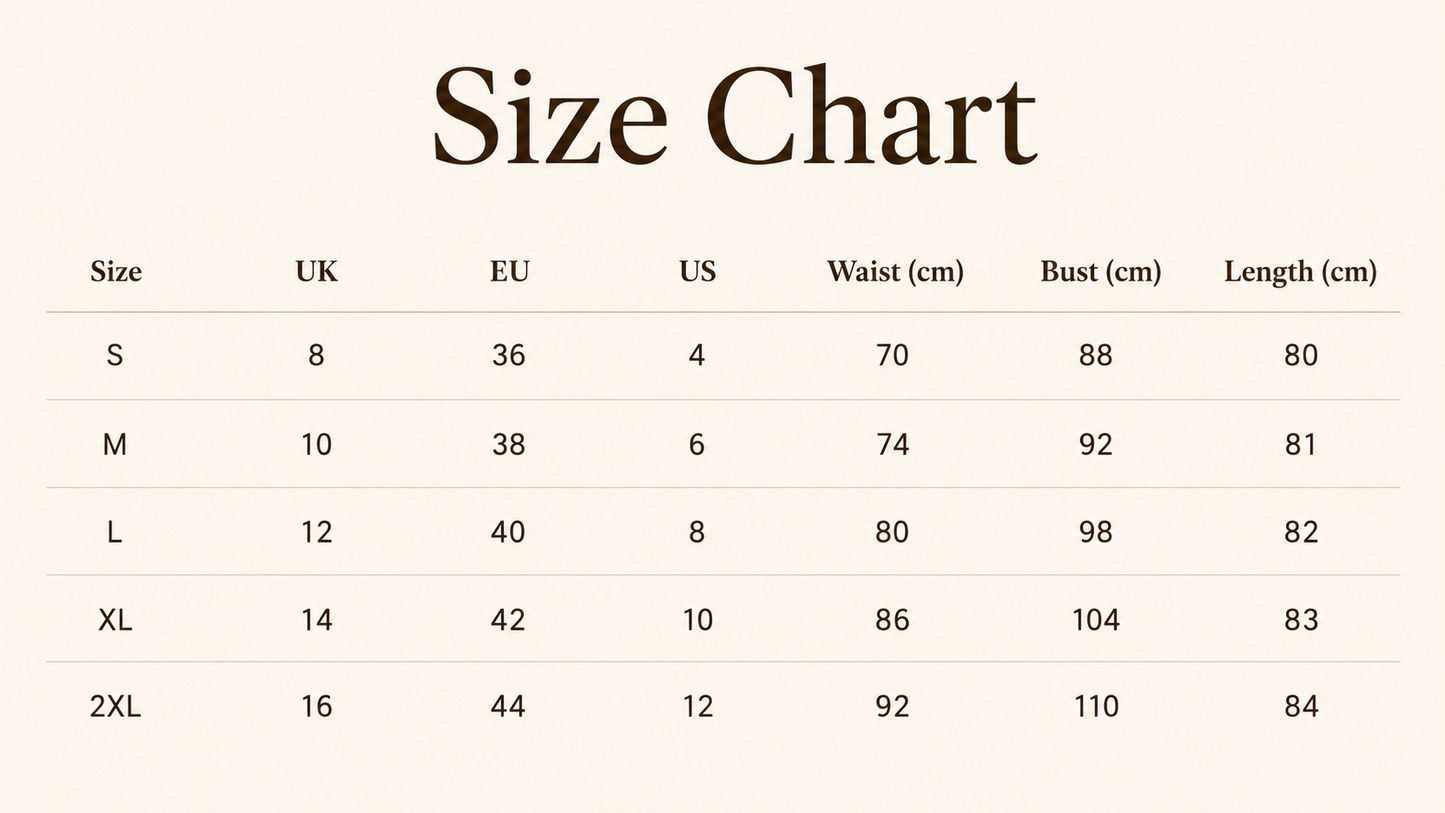Select length value 84 cell
Screen dimensions: 1445x813
(x=1301, y=707)
